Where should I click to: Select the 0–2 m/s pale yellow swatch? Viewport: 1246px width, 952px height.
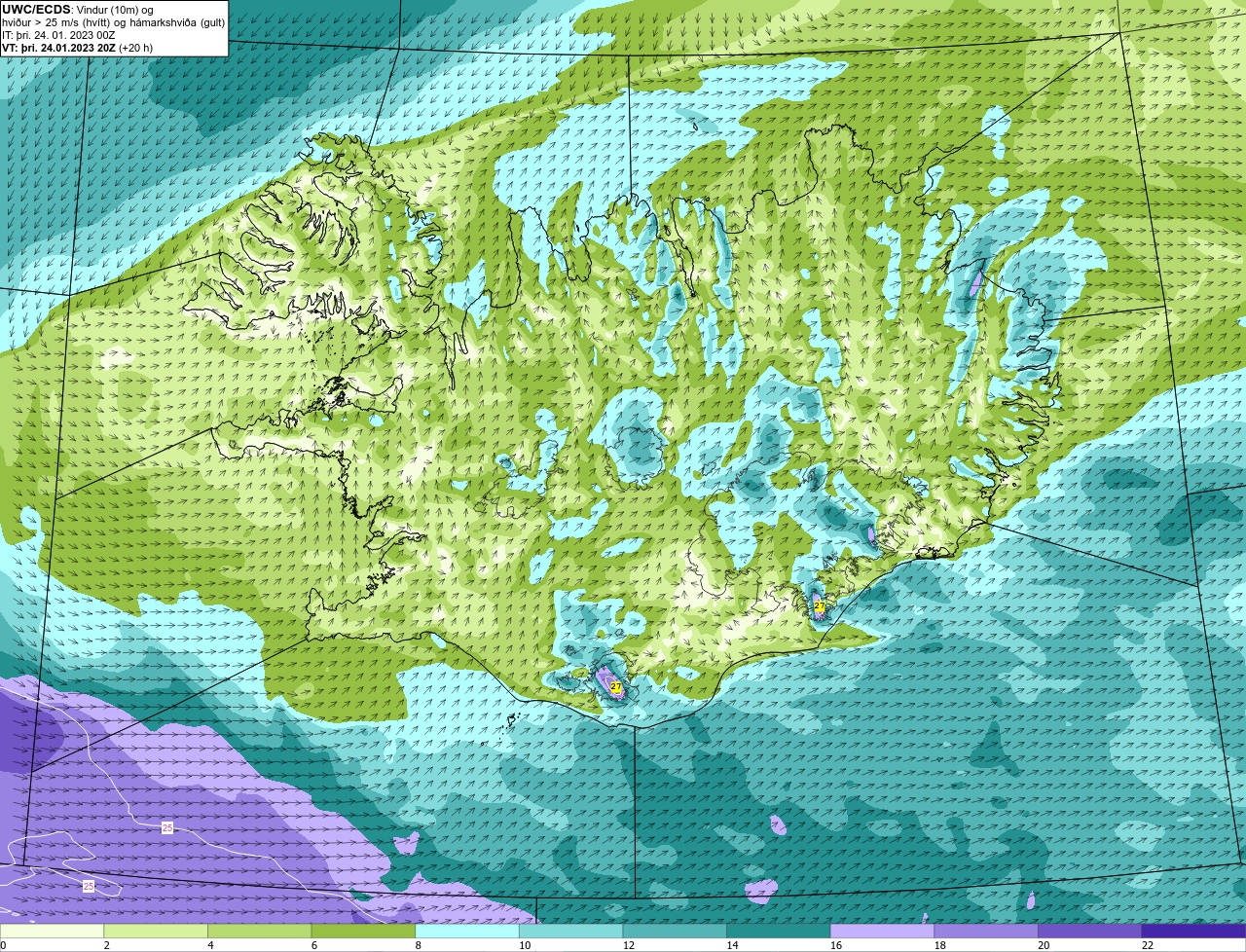pos(52,931)
